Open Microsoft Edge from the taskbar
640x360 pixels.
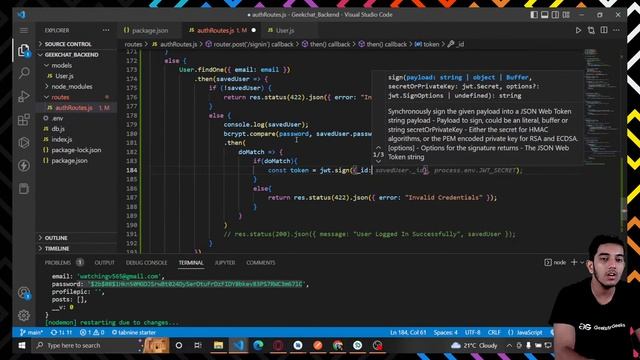[258, 346]
